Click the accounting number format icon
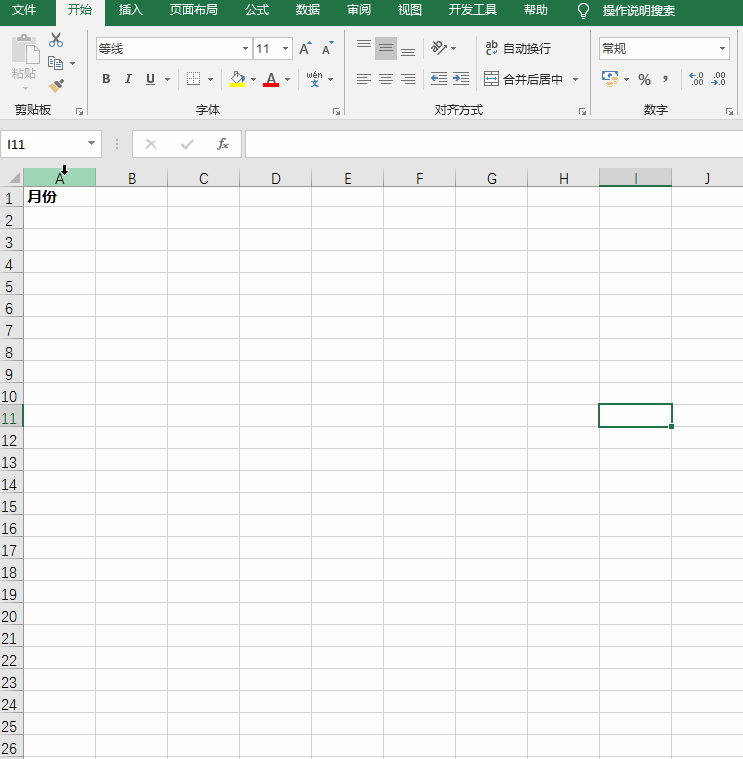Image resolution: width=743 pixels, height=759 pixels. coord(610,78)
